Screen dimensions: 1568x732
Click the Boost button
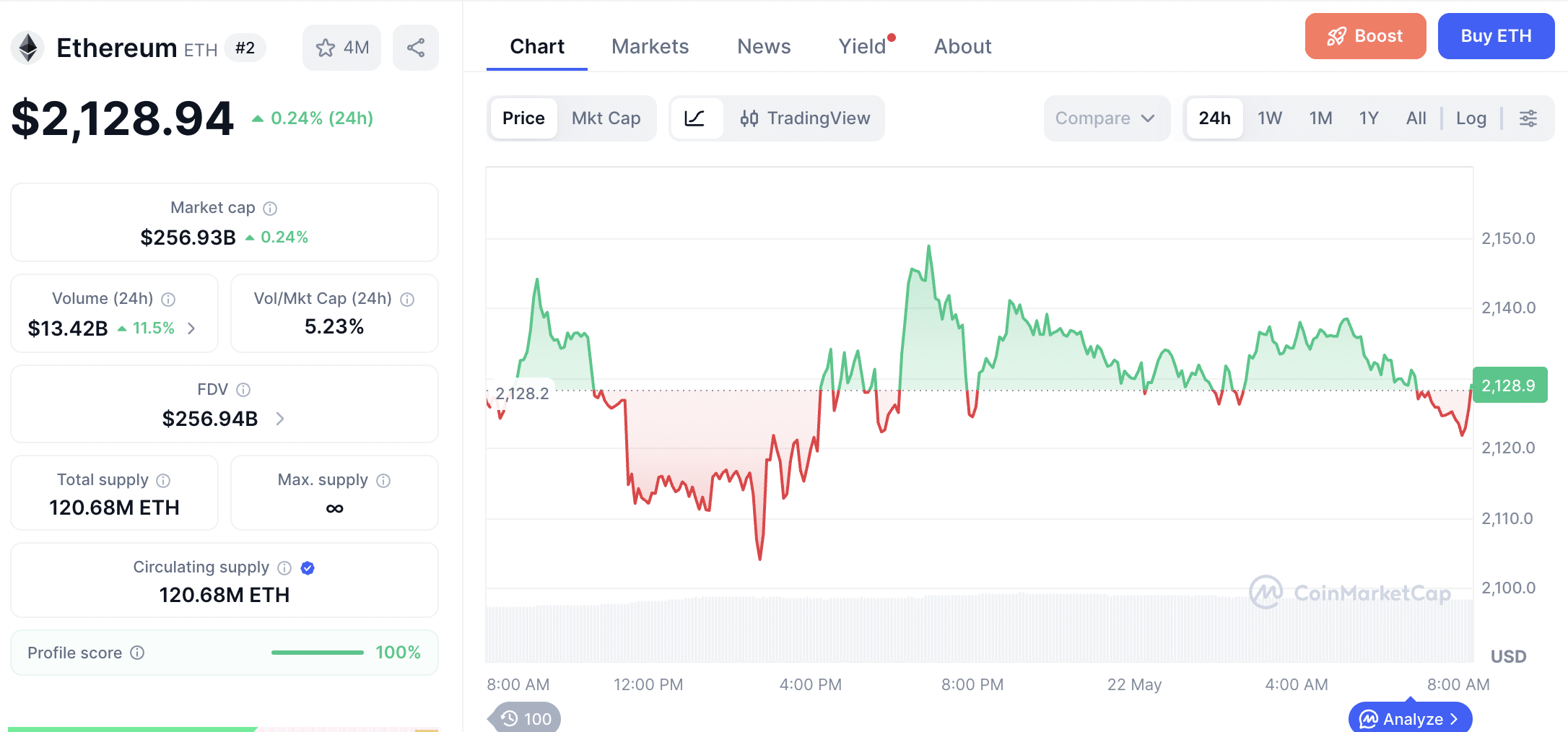1365,36
